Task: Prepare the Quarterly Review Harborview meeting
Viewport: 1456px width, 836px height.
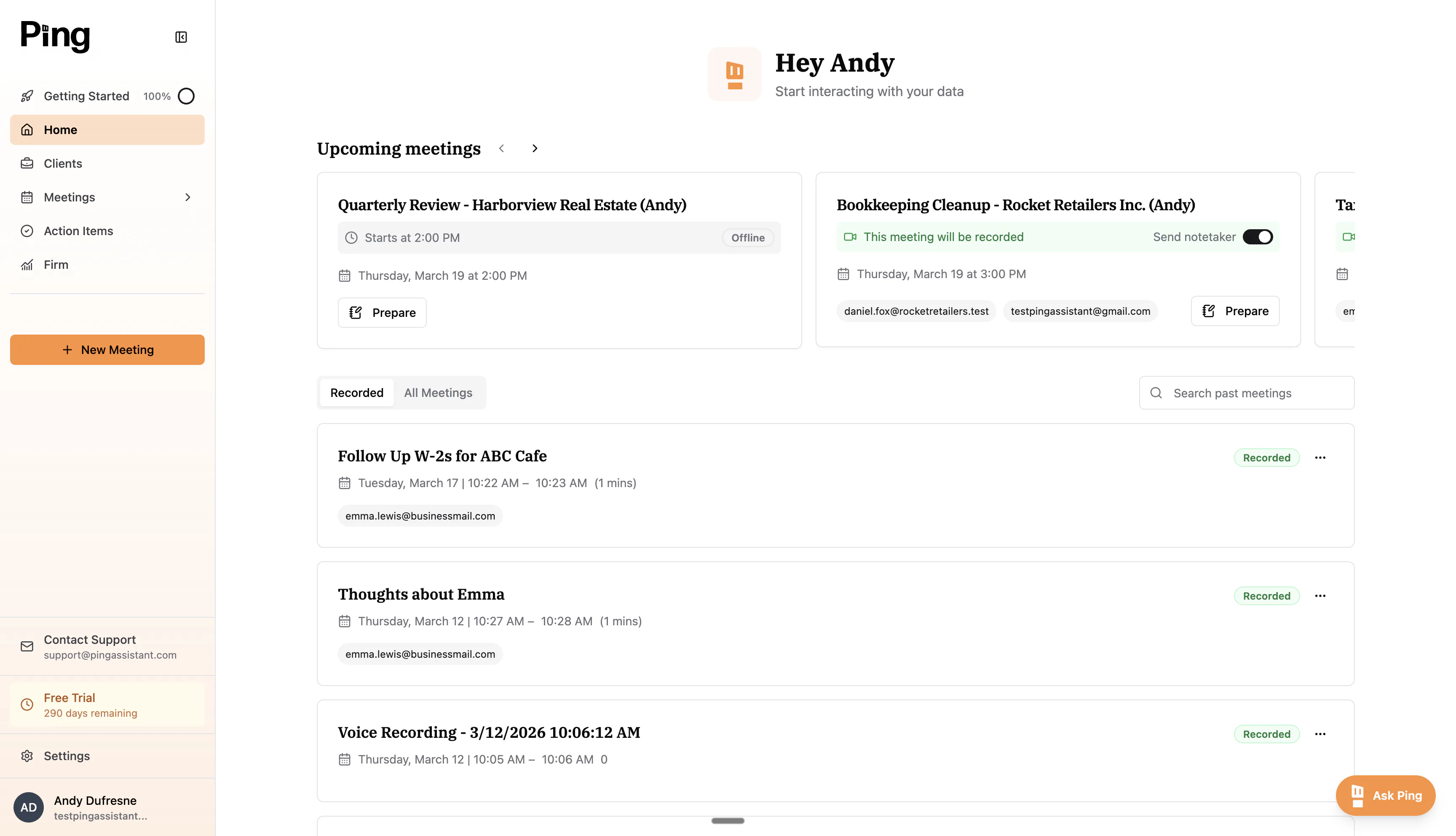Action: 382,312
